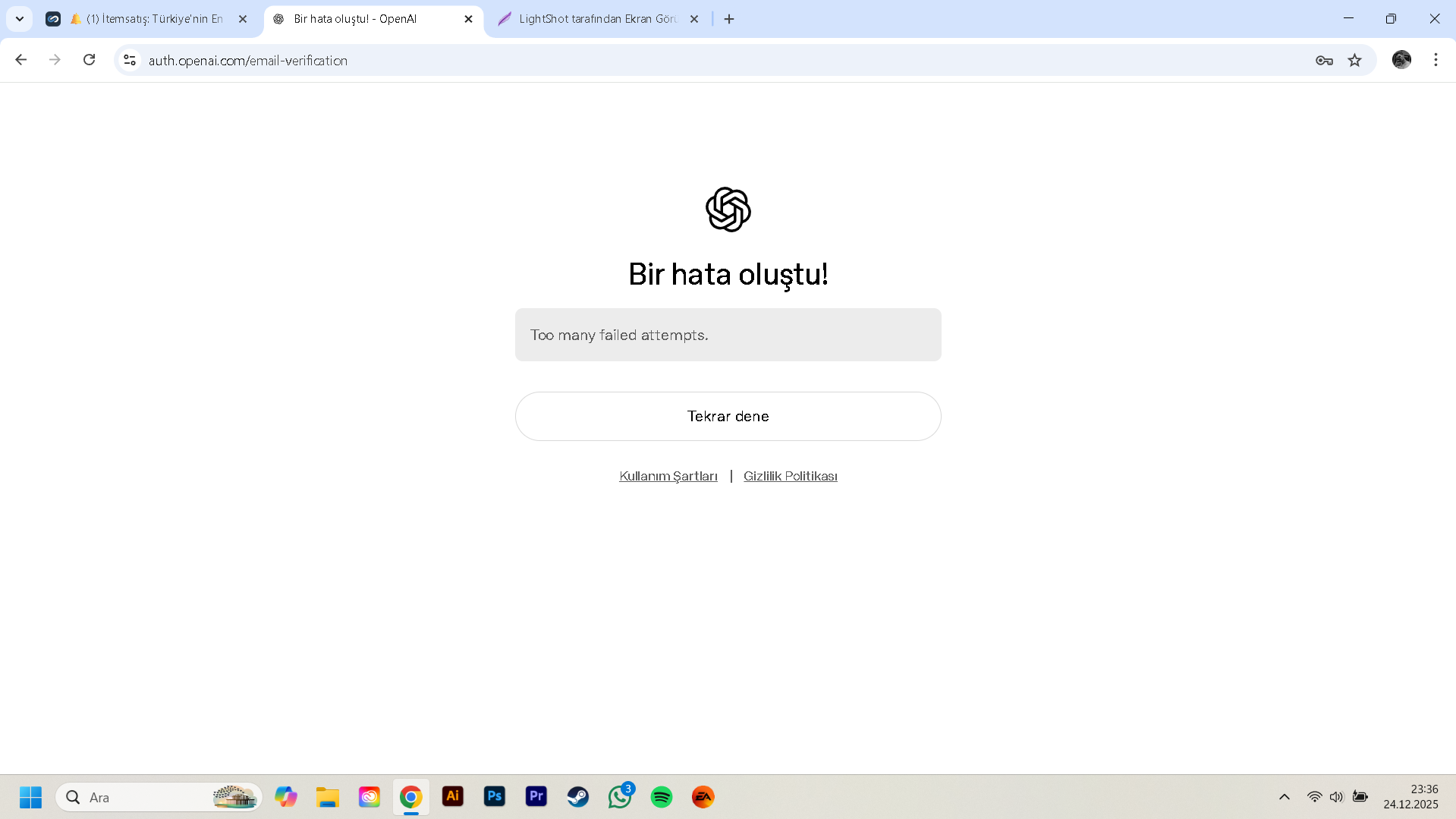Image resolution: width=1456 pixels, height=819 pixels.
Task: Open the volume control icon
Action: pyautogui.click(x=1337, y=797)
